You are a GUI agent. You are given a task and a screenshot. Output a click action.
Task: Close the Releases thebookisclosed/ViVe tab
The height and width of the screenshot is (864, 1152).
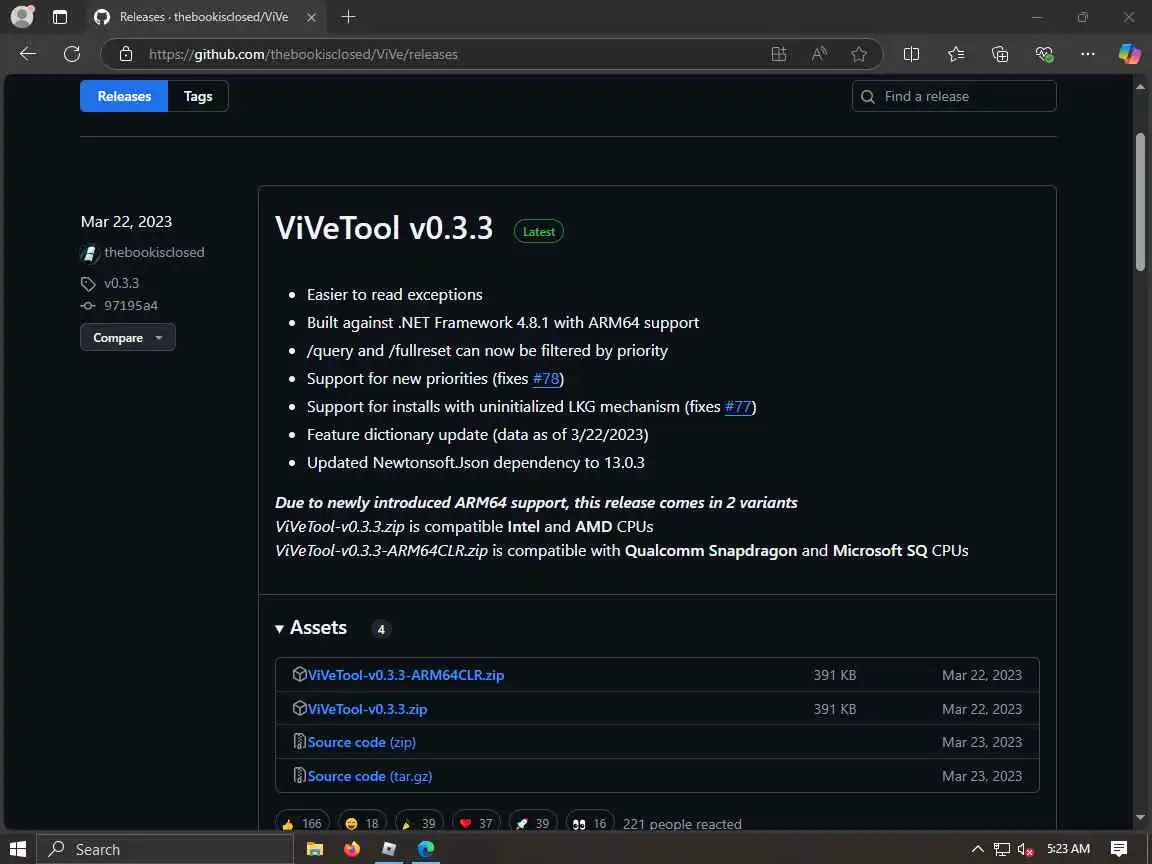312,17
